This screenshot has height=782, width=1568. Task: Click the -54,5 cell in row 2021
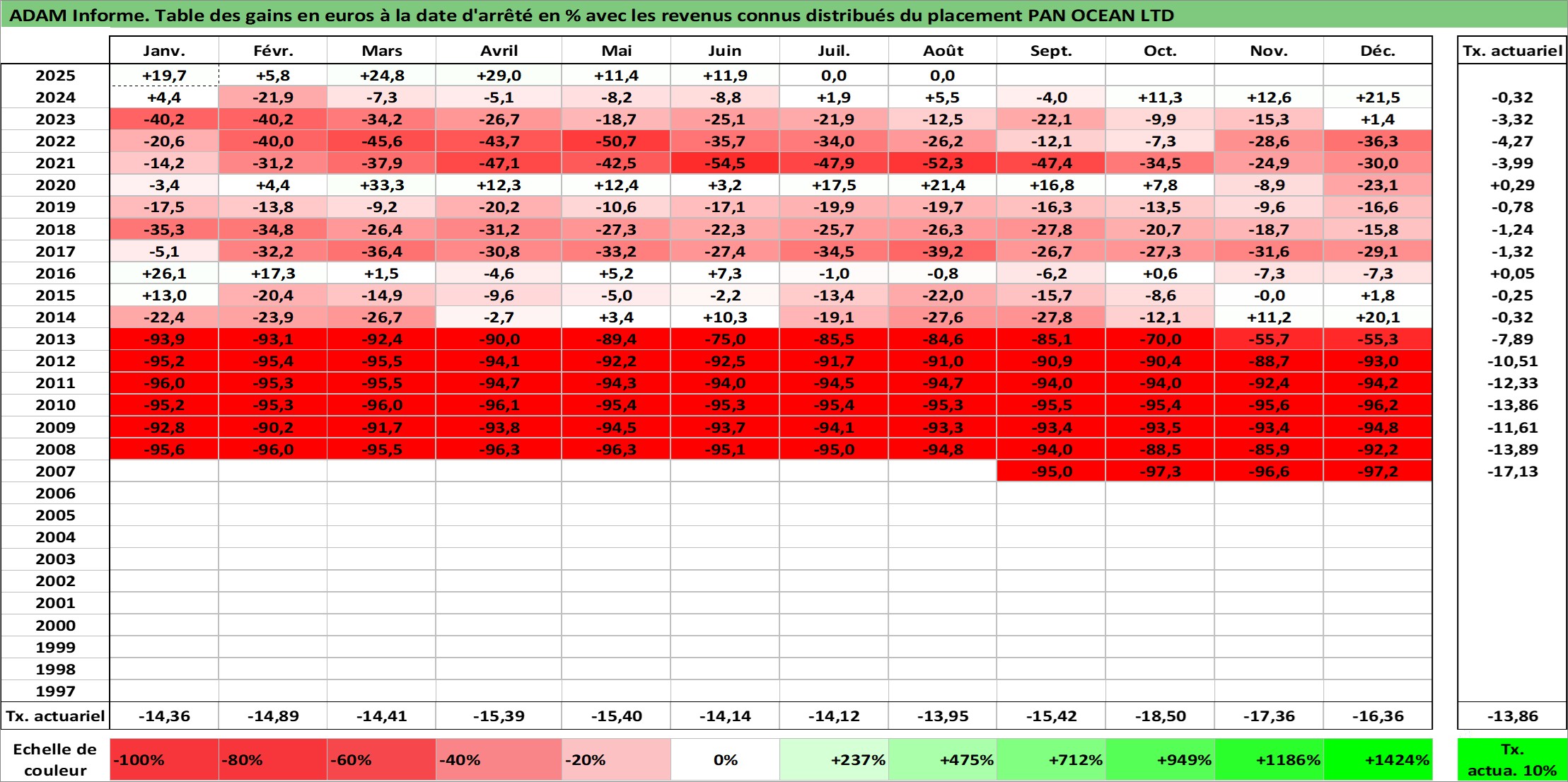coord(725,163)
